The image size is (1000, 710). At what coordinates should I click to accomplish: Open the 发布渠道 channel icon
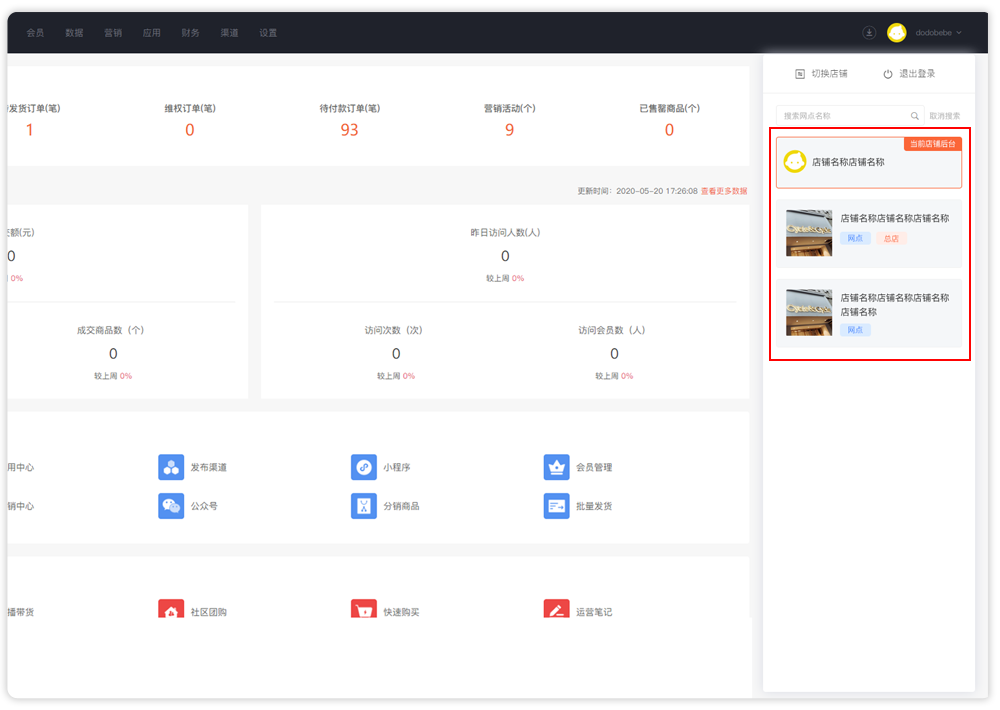click(x=171, y=467)
